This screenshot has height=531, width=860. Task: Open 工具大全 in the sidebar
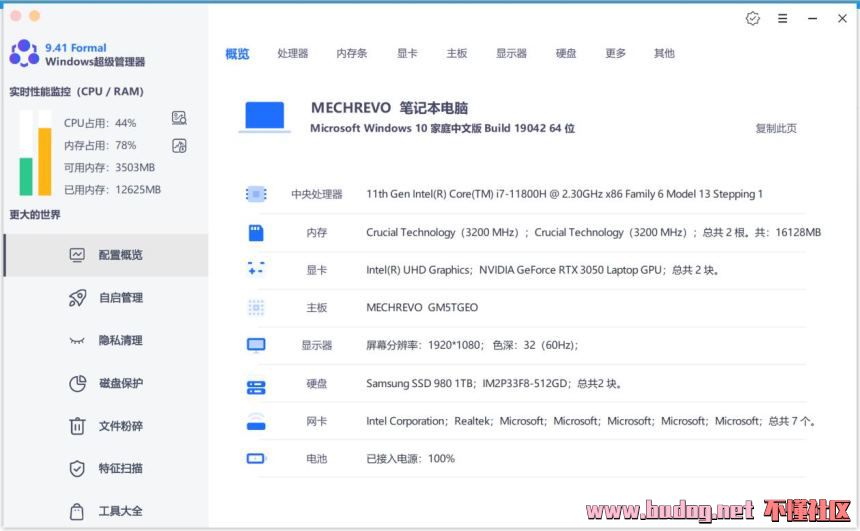[106, 511]
